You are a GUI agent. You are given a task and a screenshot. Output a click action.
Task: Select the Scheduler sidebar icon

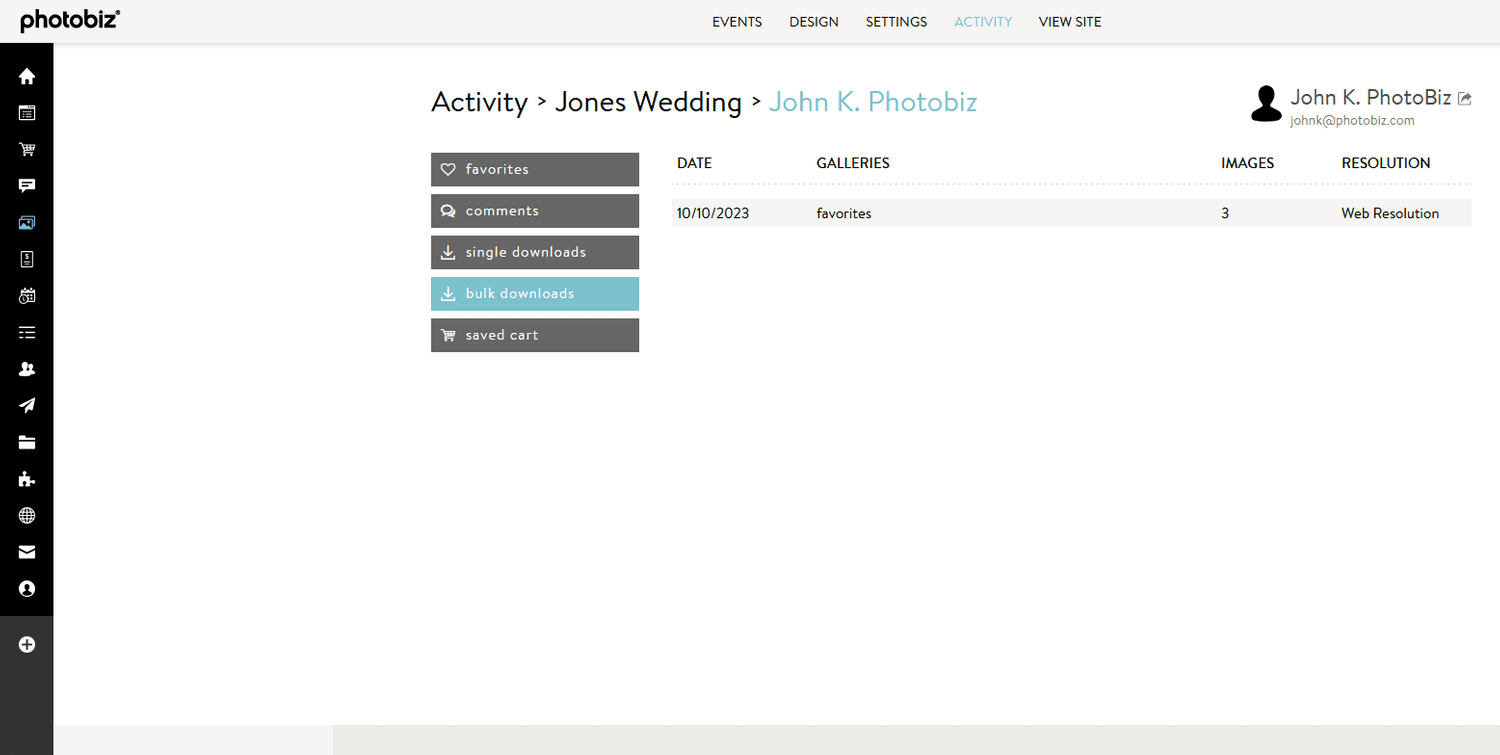pyautogui.click(x=27, y=295)
